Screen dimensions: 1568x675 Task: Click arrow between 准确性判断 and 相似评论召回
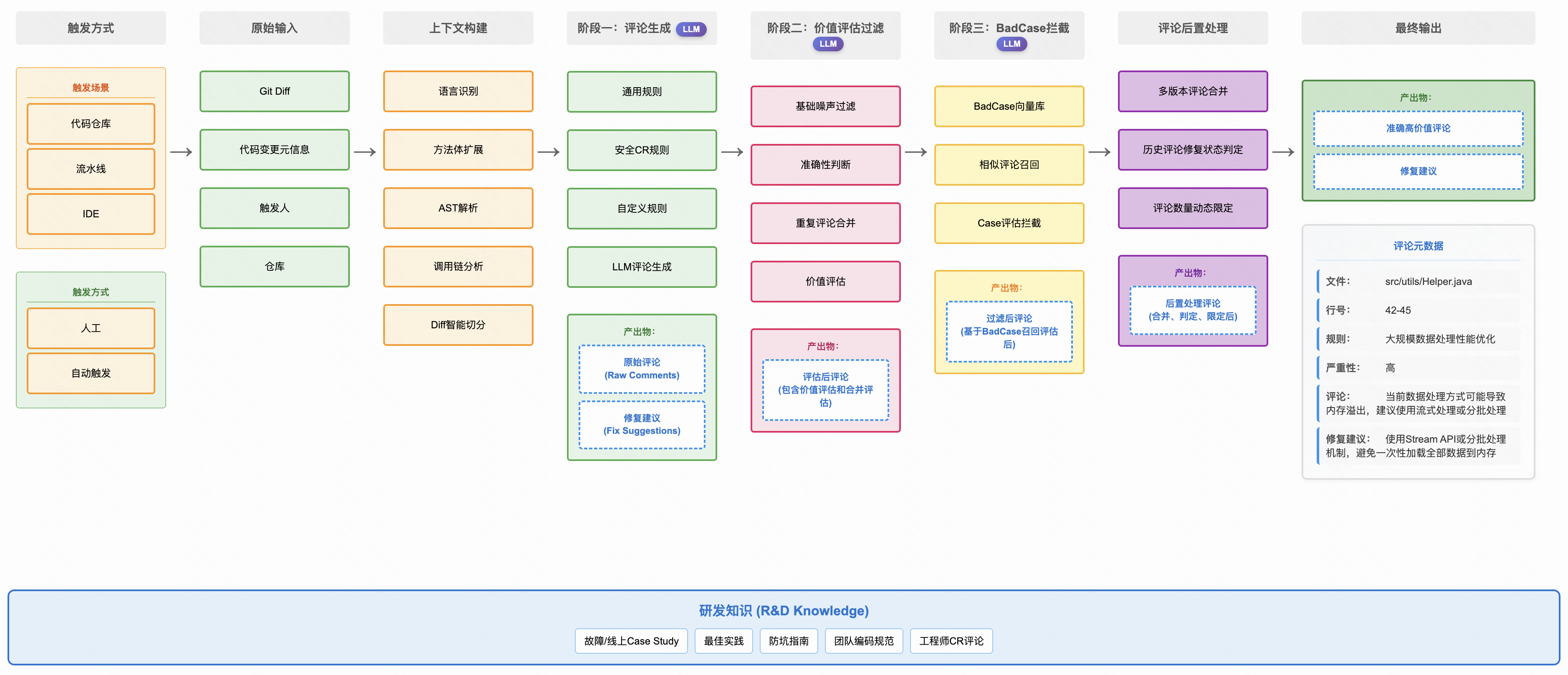[916, 152]
